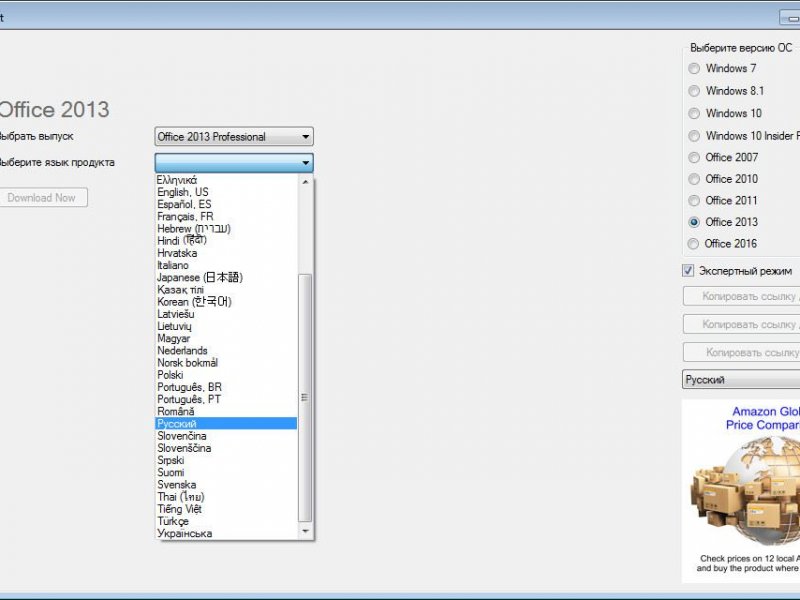Click the globe with boxes ad image
Screen dimensions: 800x600
point(745,492)
